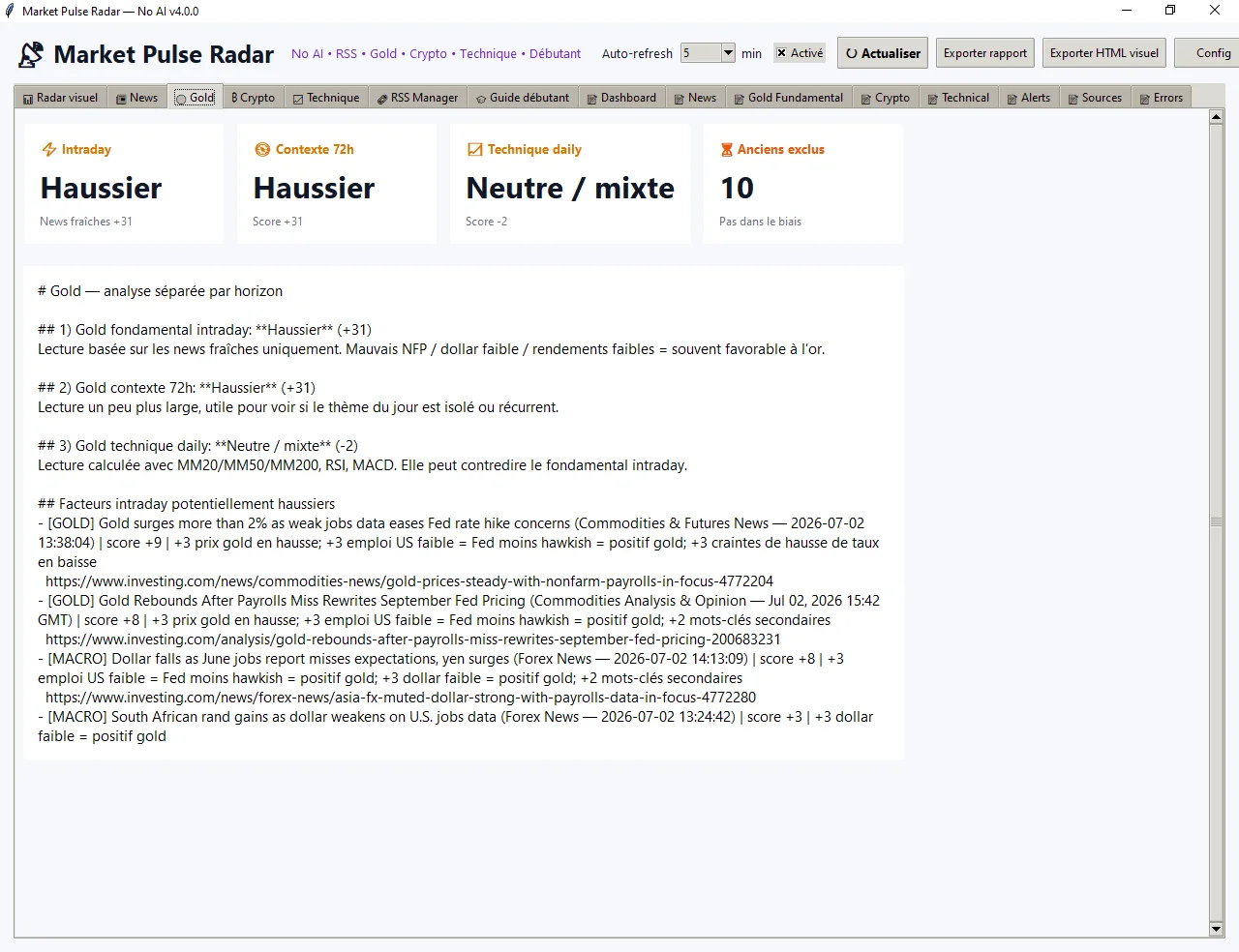Click the '# Gold — analyse séparée par horizon' heading

coord(161,291)
